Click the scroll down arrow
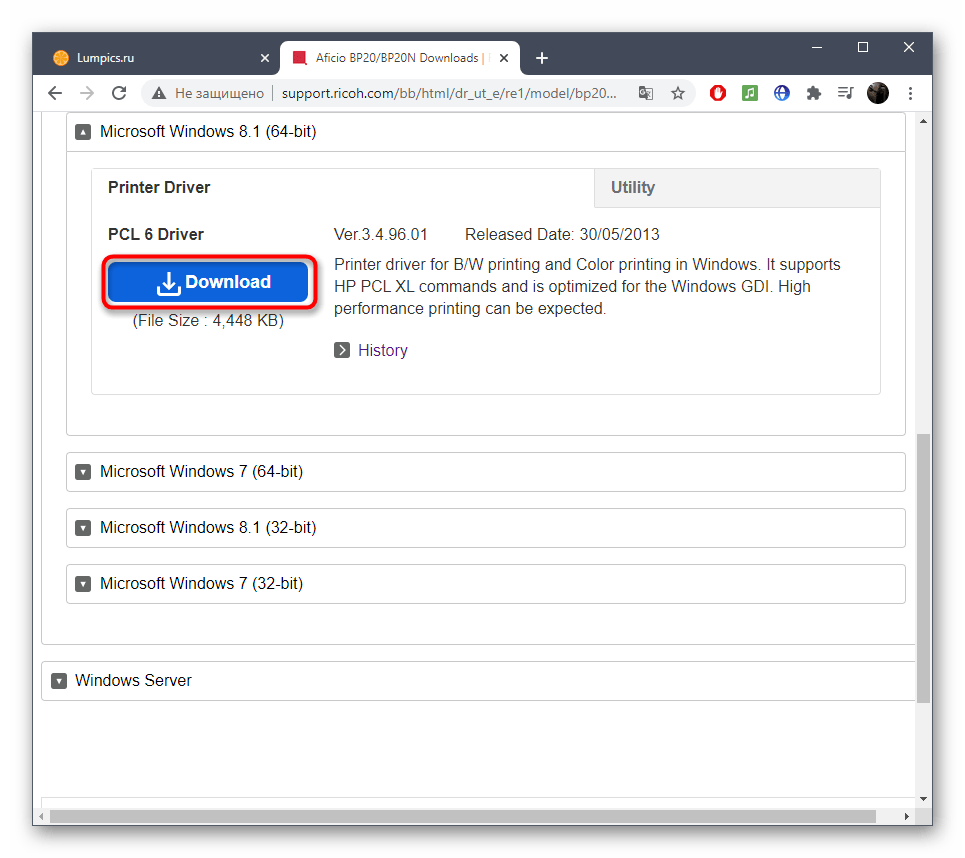Screen dimensions: 965x858 [x=923, y=799]
